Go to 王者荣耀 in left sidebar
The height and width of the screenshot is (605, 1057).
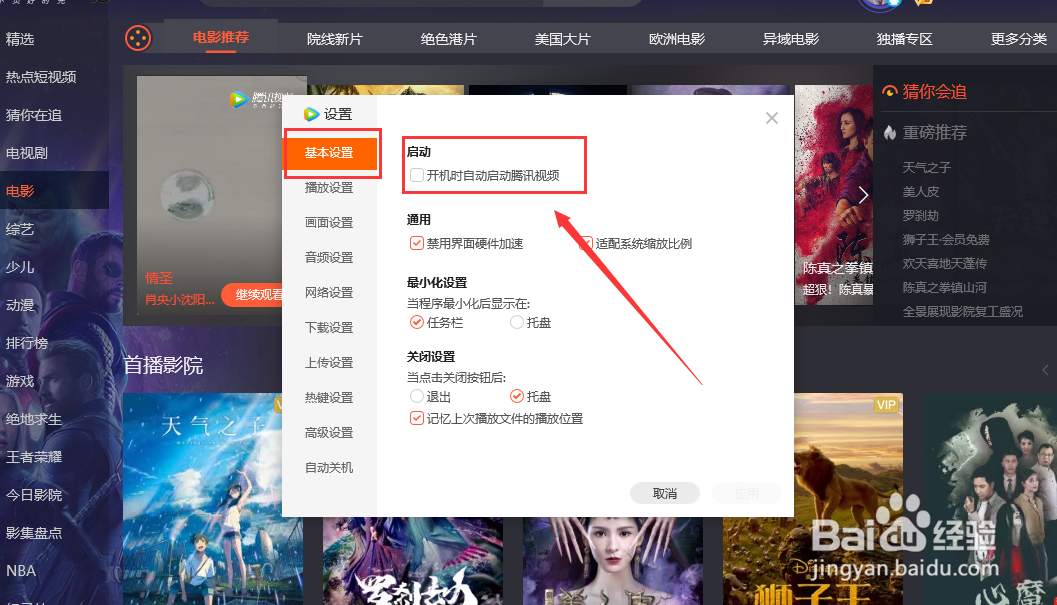(34, 457)
